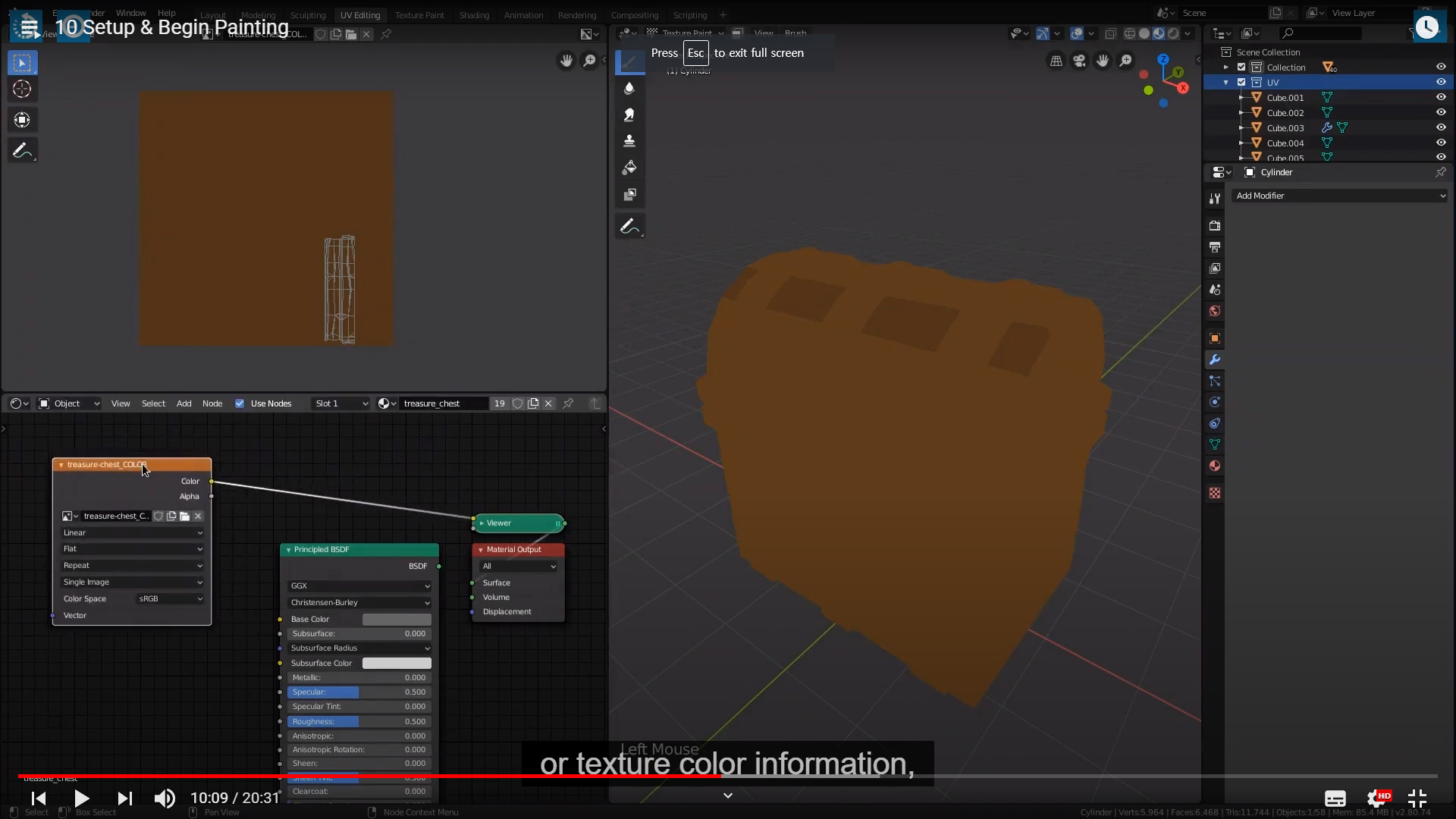
Task: Open the Modifier properties wrench tab
Action: (1215, 359)
